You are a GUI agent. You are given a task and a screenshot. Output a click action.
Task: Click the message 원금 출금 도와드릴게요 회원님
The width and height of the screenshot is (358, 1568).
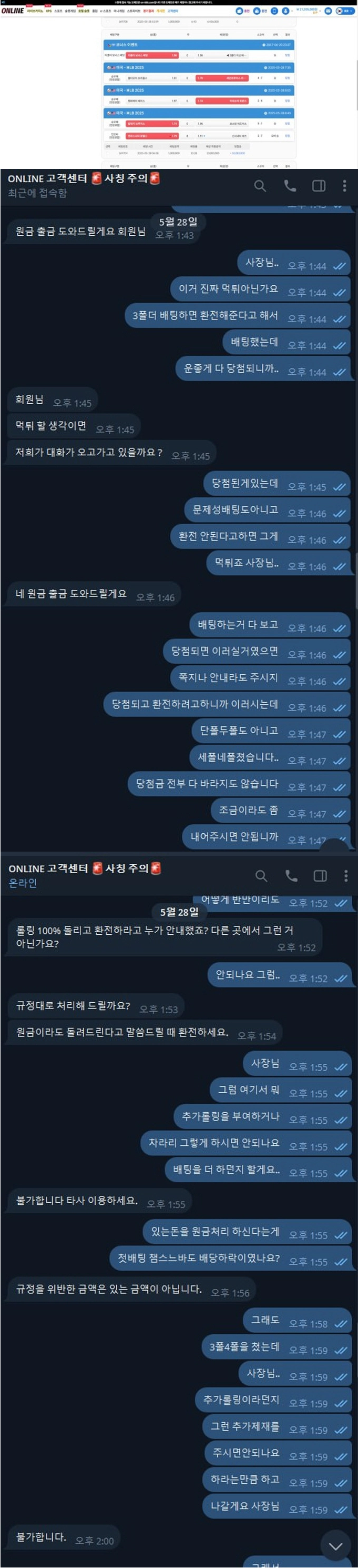80,231
